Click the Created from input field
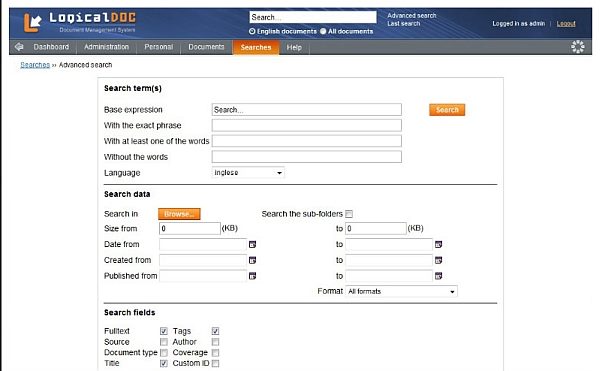The image size is (600, 371). point(203,260)
